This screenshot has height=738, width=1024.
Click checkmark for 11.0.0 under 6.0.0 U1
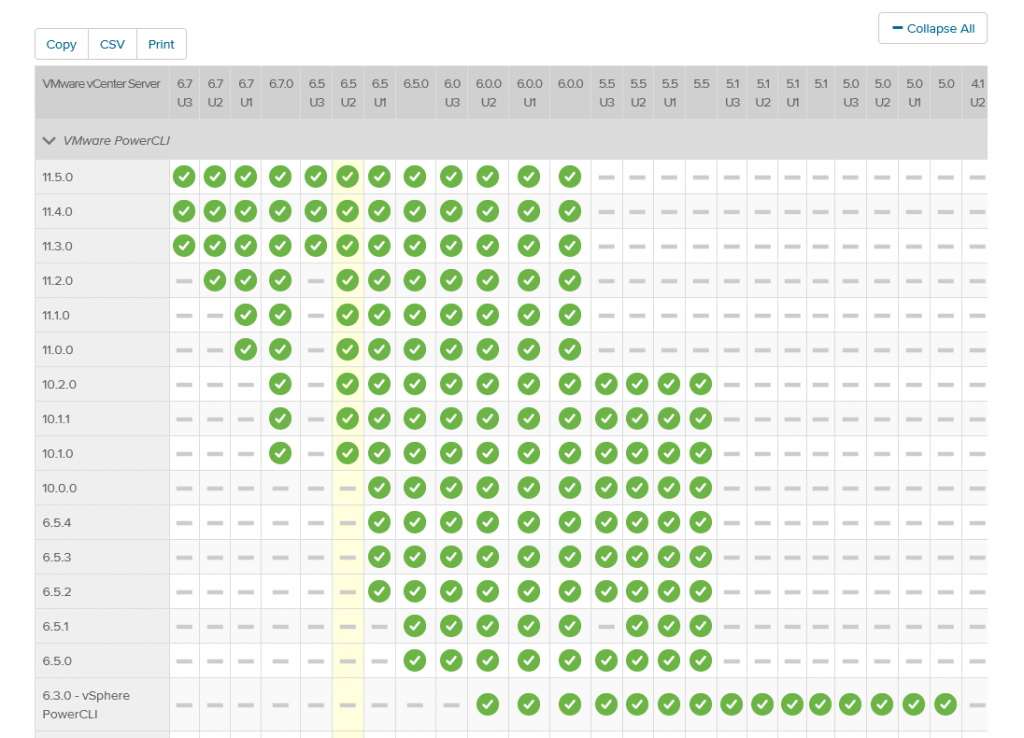(x=529, y=349)
